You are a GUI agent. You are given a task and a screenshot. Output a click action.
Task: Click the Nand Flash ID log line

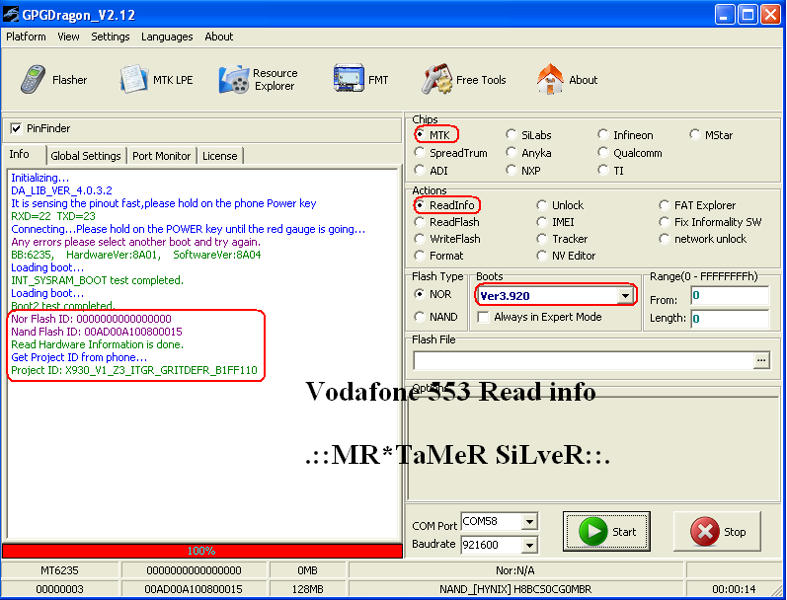97,331
